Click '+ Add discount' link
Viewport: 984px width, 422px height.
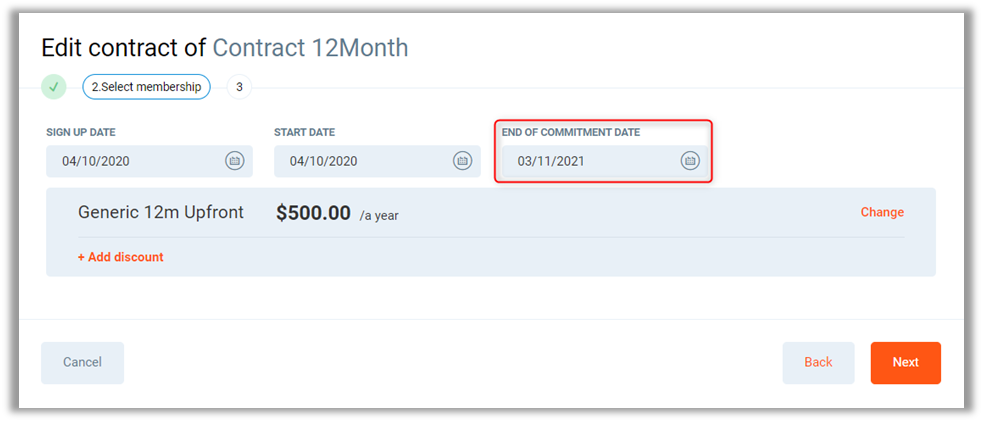[120, 257]
